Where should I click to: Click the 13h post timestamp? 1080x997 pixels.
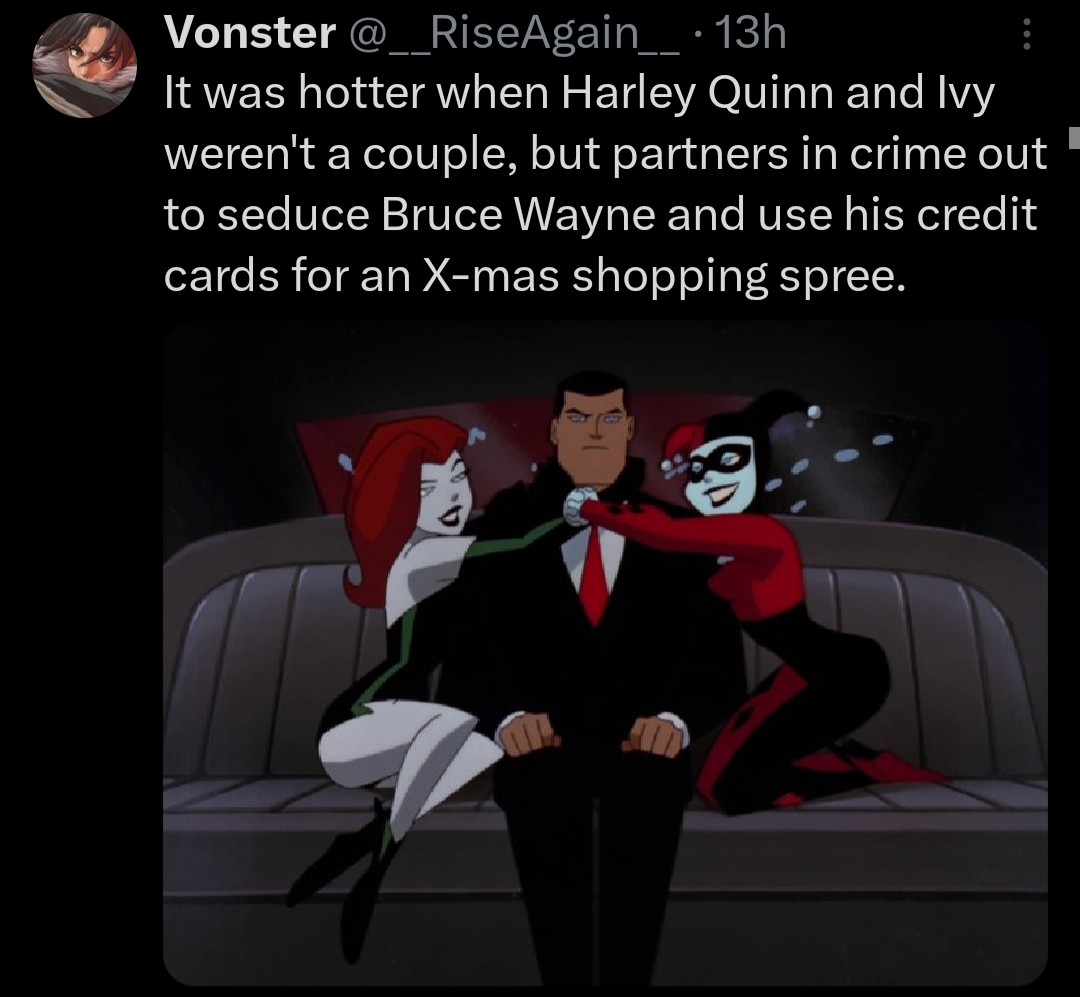tap(751, 32)
